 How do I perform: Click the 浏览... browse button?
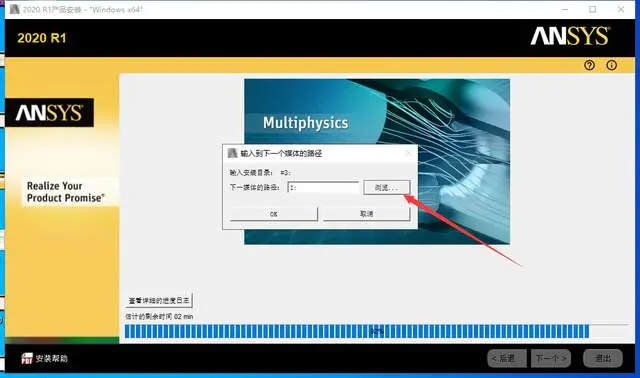point(387,187)
